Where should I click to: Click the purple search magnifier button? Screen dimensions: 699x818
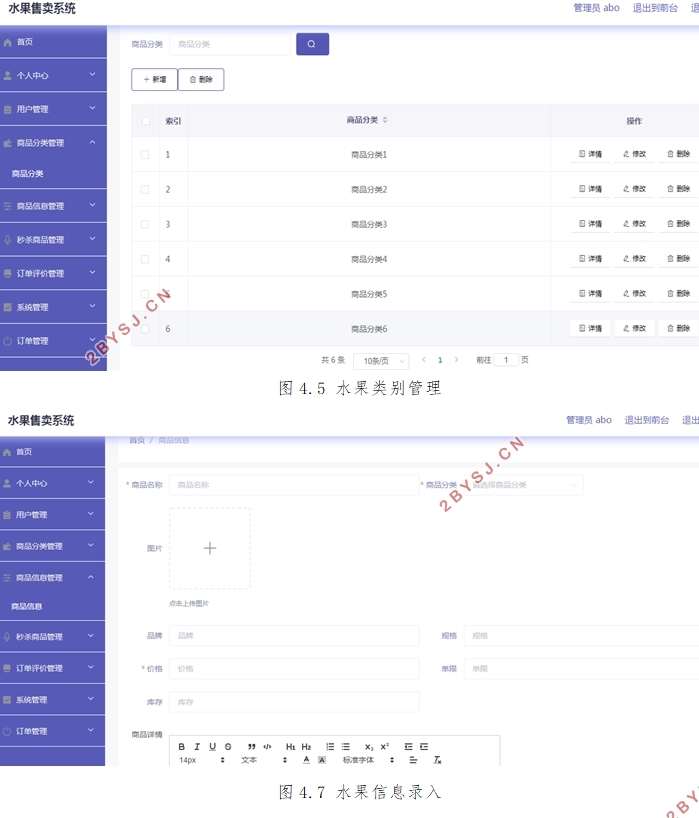(x=312, y=44)
